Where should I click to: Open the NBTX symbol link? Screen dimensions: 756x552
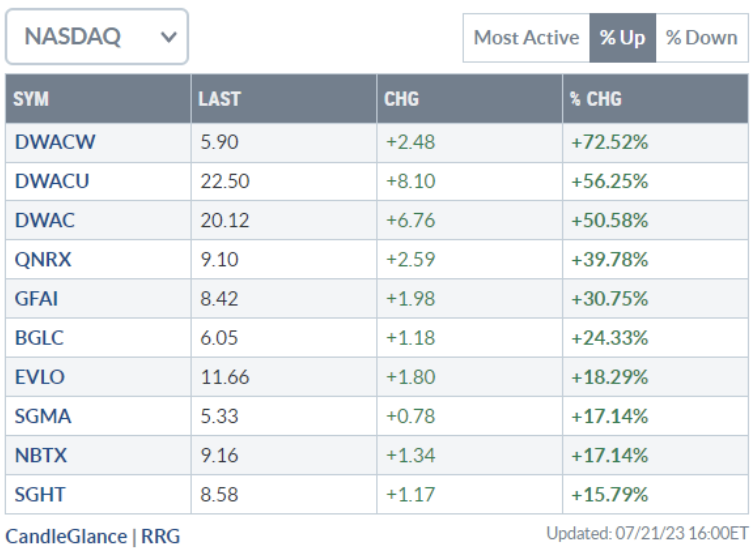point(42,455)
